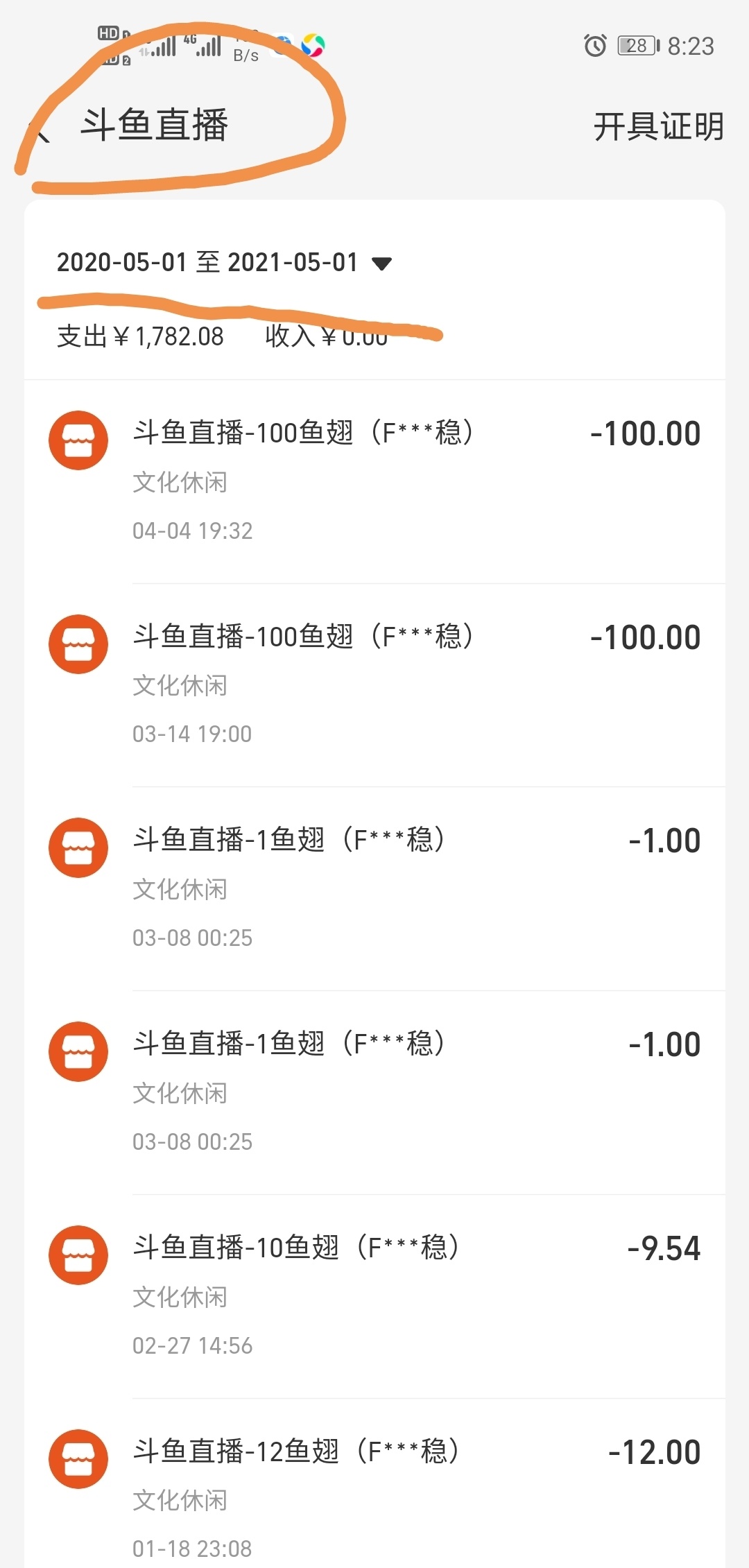Tap 开具证明 to issue a certificate
749x1568 pixels.
(658, 127)
